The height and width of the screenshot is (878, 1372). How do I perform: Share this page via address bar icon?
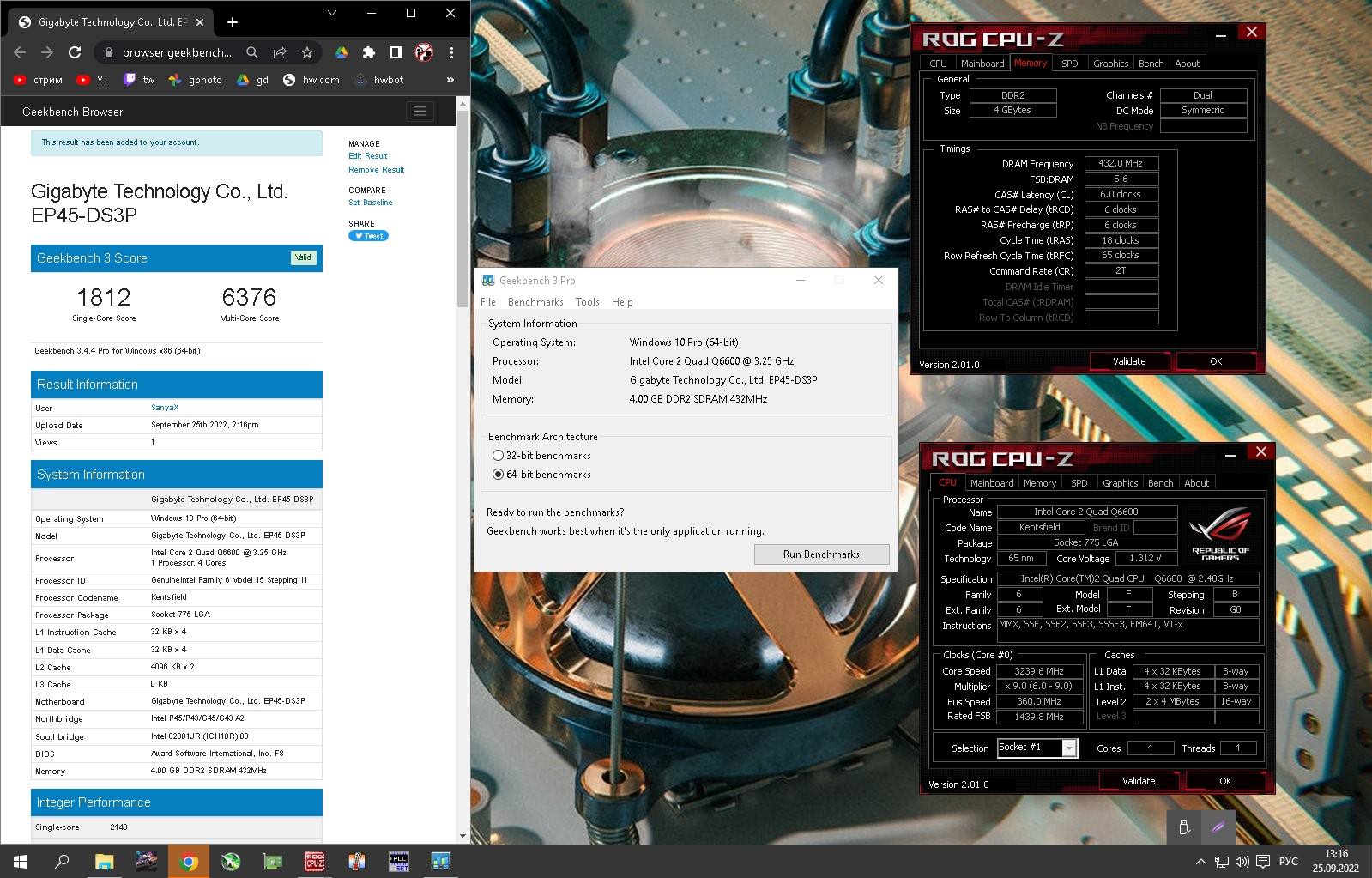pos(280,52)
